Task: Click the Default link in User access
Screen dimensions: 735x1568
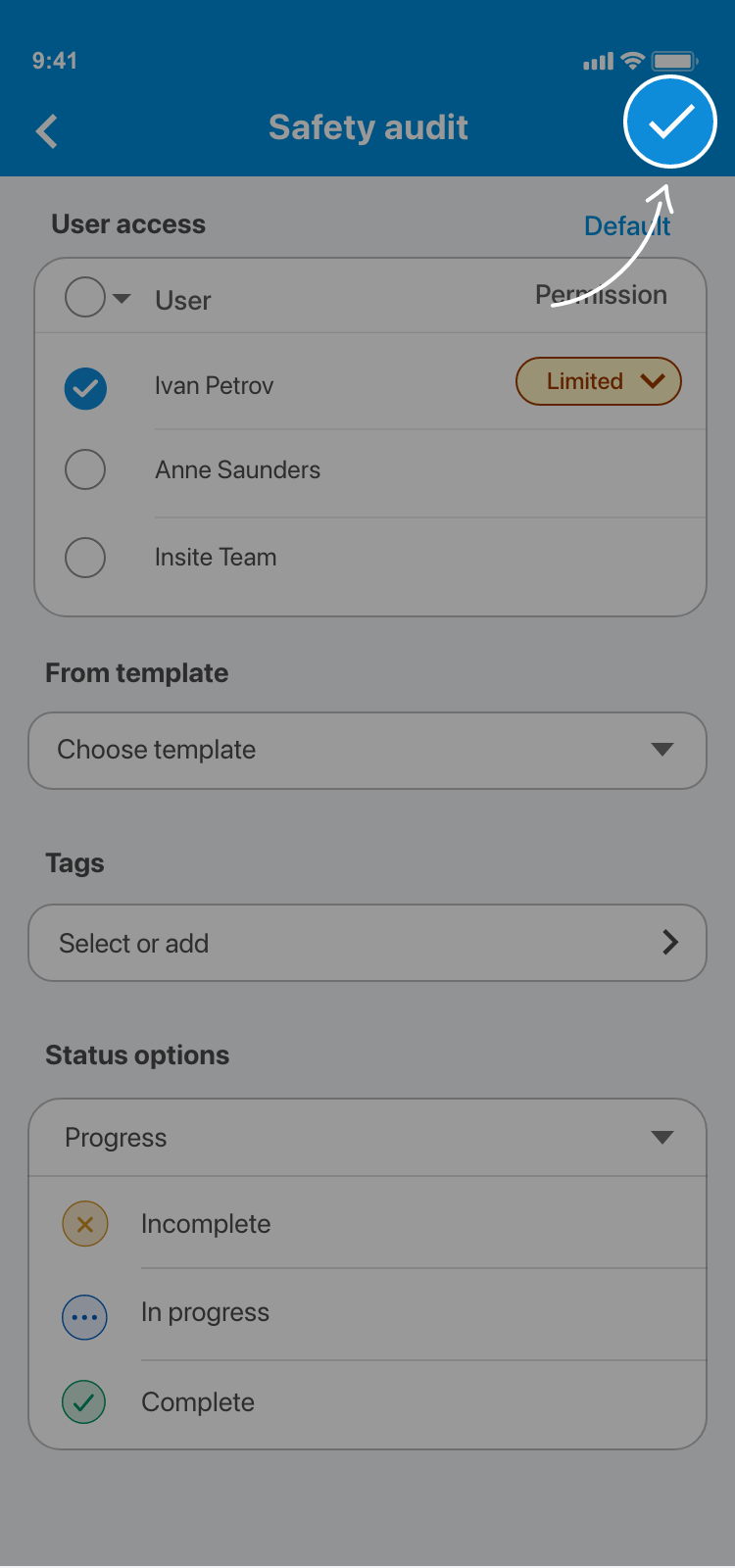Action: pyautogui.click(x=627, y=226)
